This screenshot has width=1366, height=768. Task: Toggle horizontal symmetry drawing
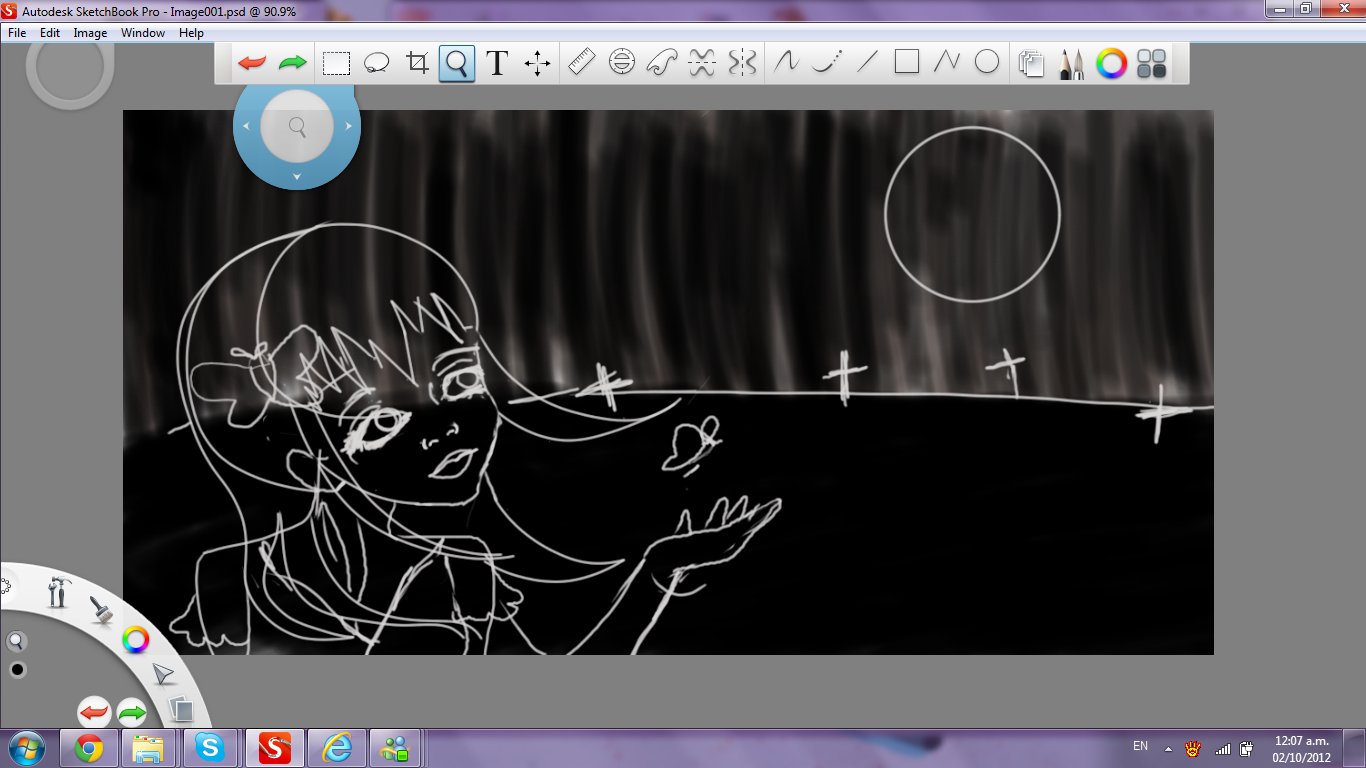click(x=702, y=63)
